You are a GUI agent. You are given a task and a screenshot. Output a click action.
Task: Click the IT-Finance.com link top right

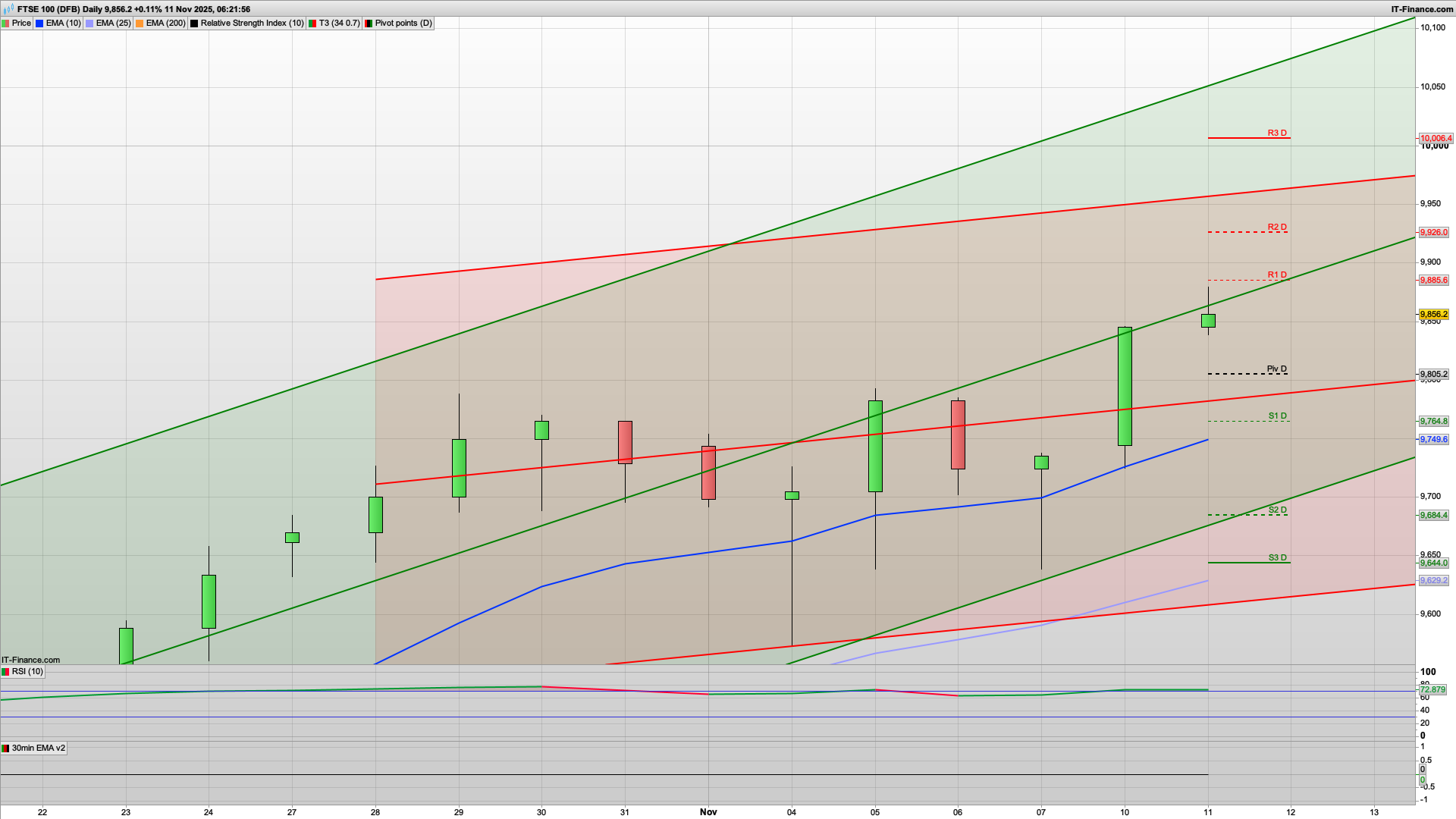(x=1422, y=9)
